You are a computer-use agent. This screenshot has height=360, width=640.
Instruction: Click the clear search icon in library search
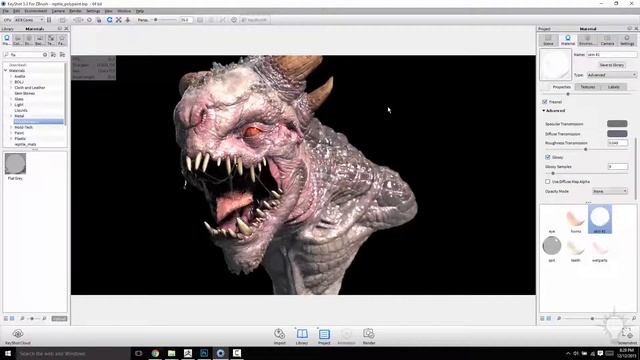[x=45, y=54]
